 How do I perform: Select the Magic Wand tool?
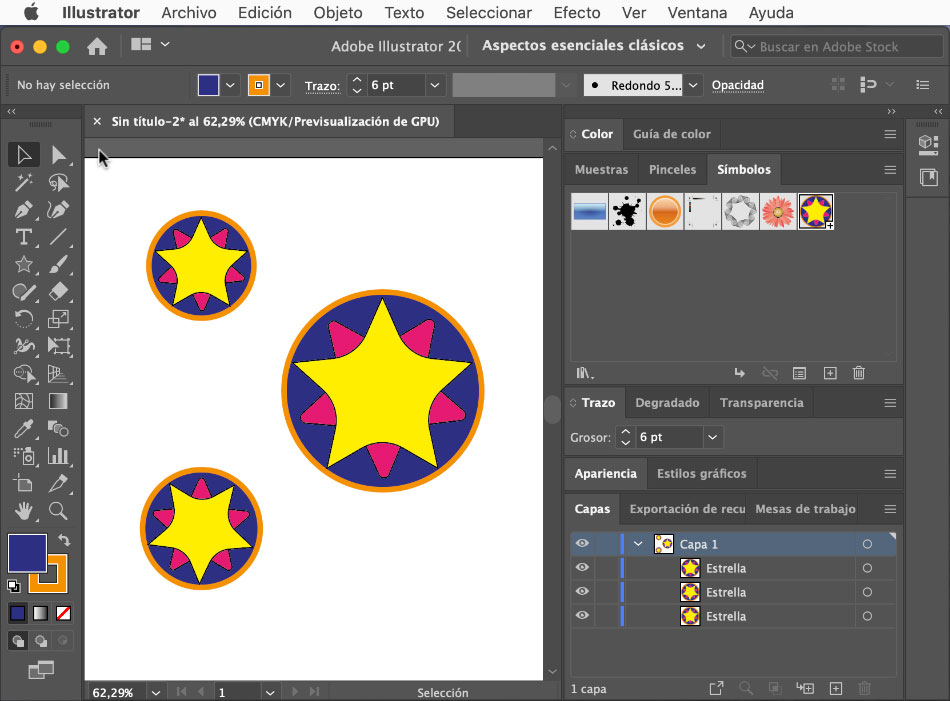point(24,182)
